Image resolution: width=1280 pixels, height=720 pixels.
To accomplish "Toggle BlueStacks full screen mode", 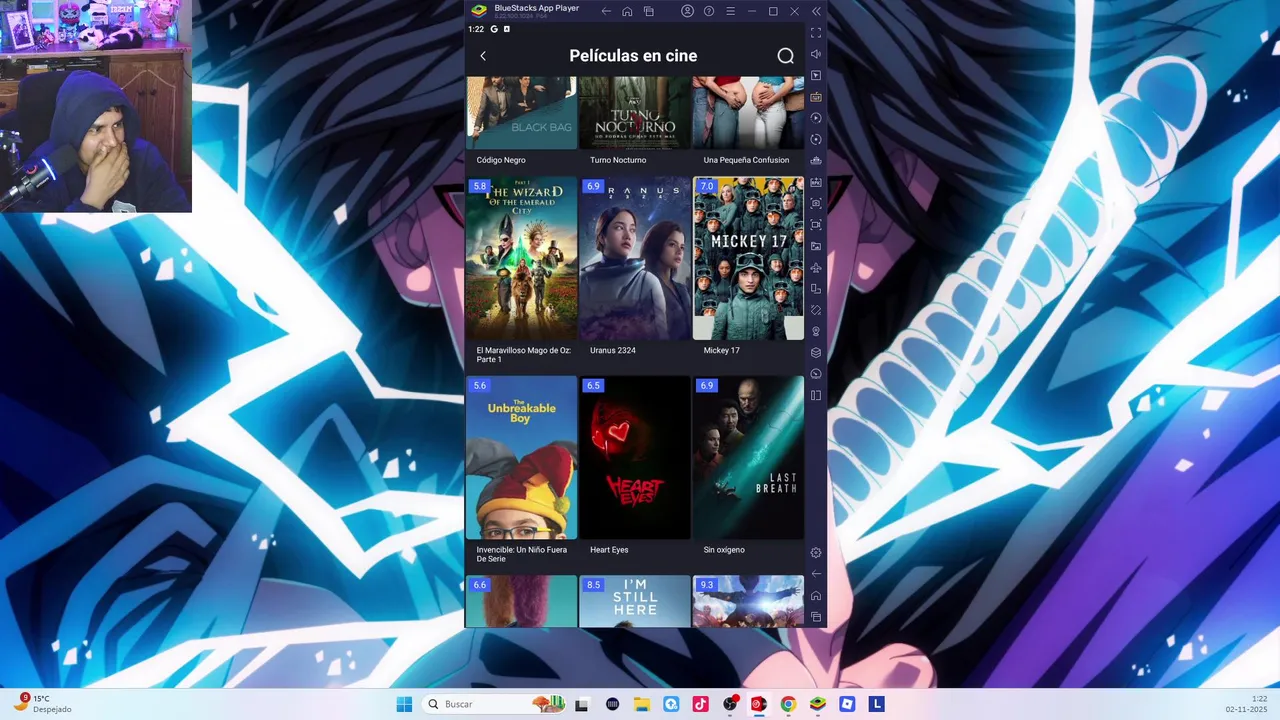I will (816, 33).
